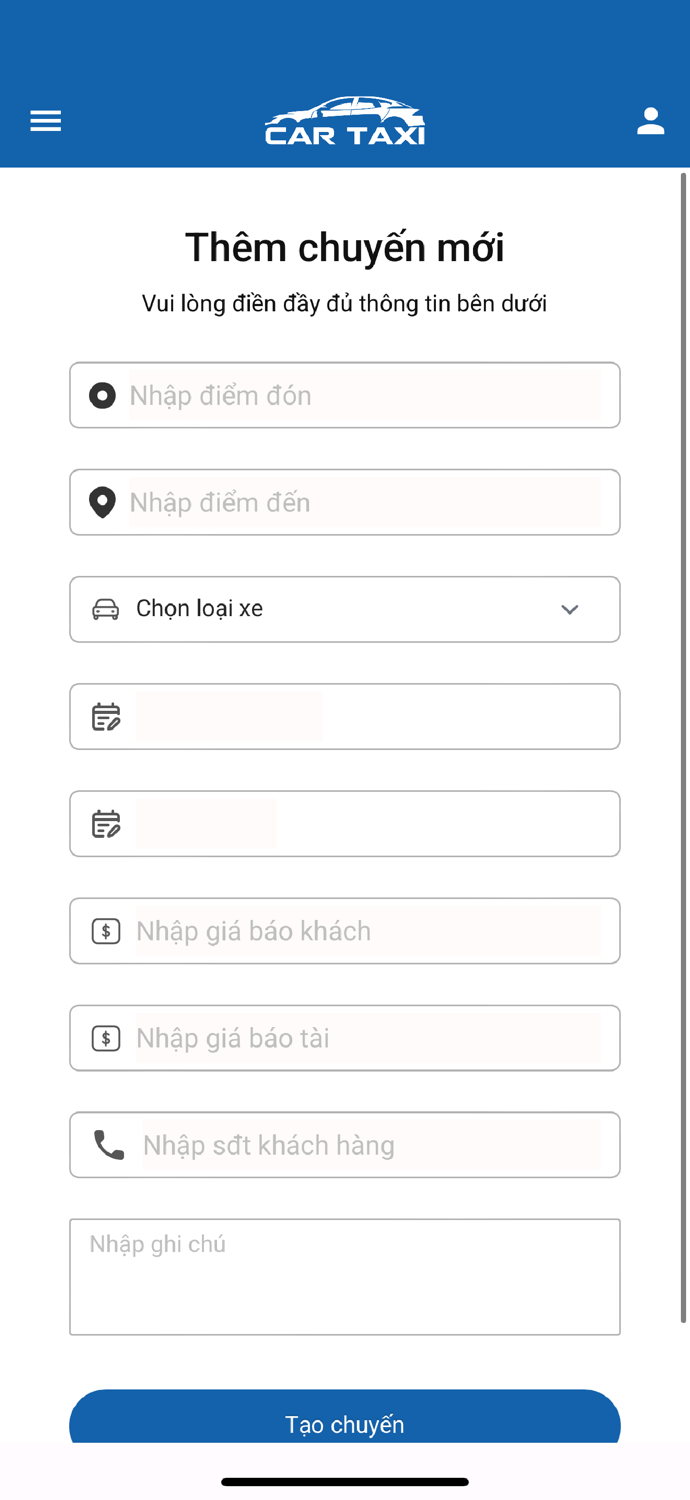Click the phone icon
This screenshot has width=690, height=1500.
tap(109, 1145)
